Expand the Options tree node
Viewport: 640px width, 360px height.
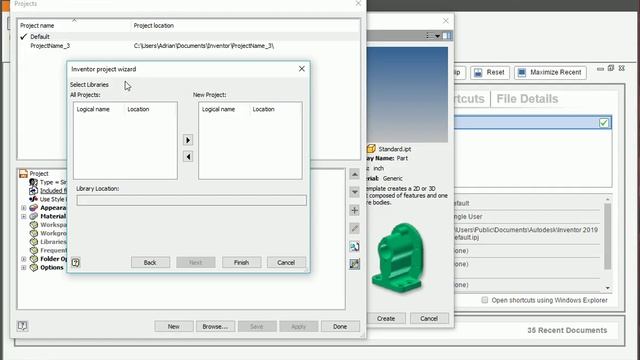tap(24, 267)
